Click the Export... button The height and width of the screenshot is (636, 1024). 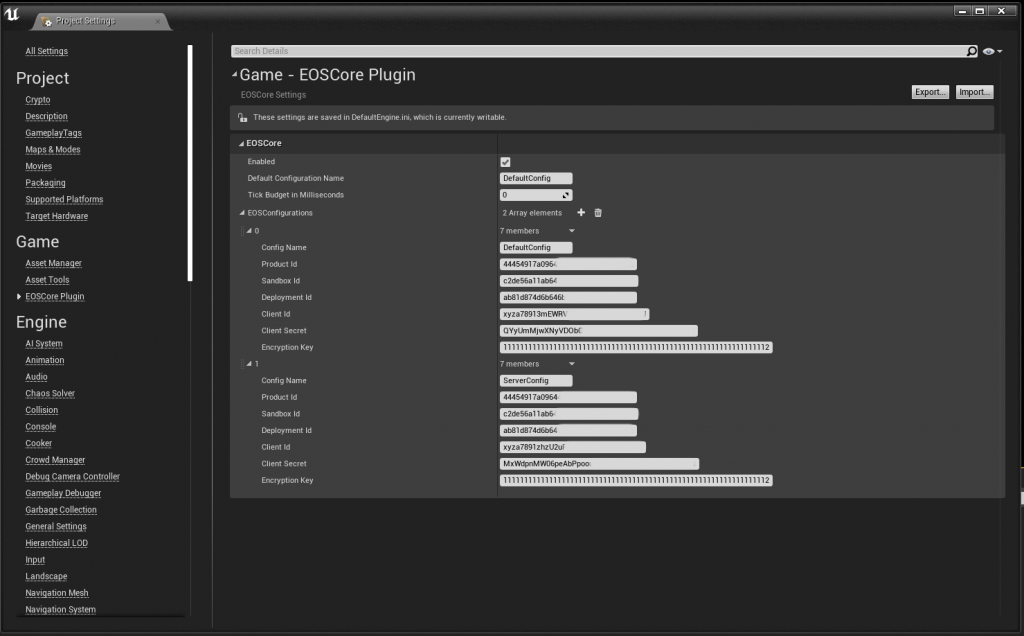pos(930,92)
